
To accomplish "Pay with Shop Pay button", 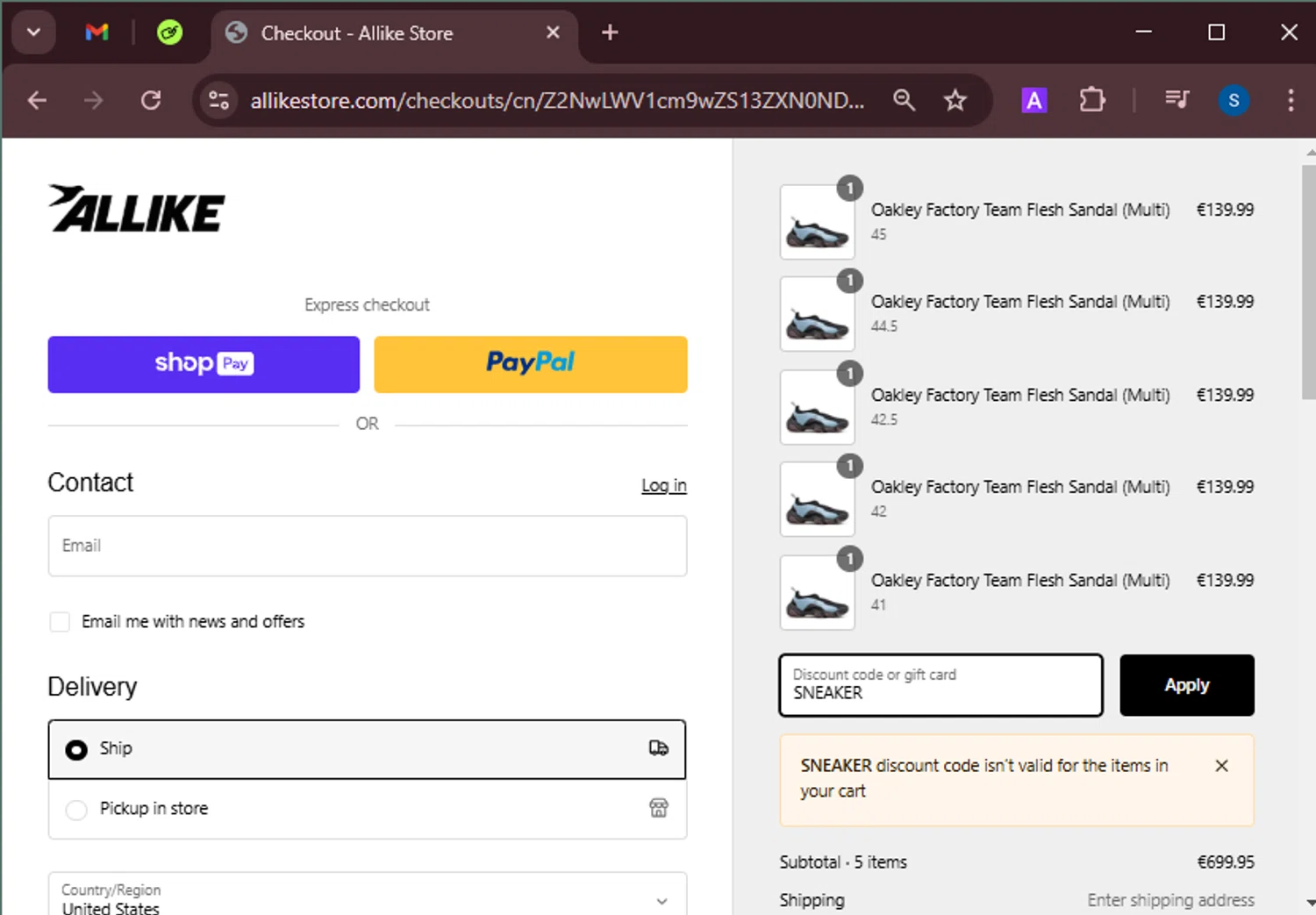I will click(x=204, y=364).
